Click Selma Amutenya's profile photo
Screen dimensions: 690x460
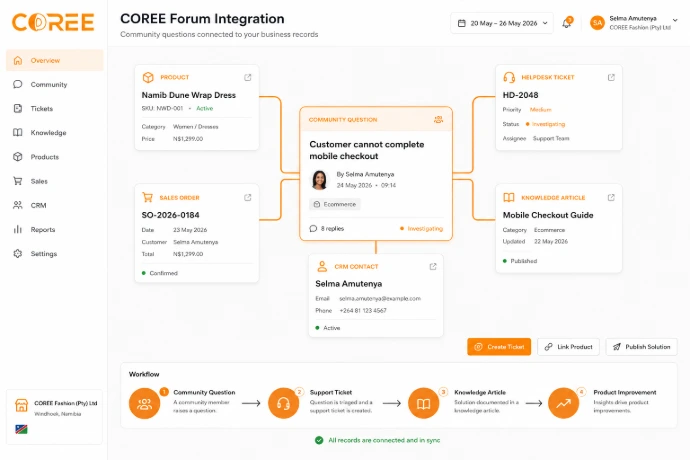pos(319,180)
